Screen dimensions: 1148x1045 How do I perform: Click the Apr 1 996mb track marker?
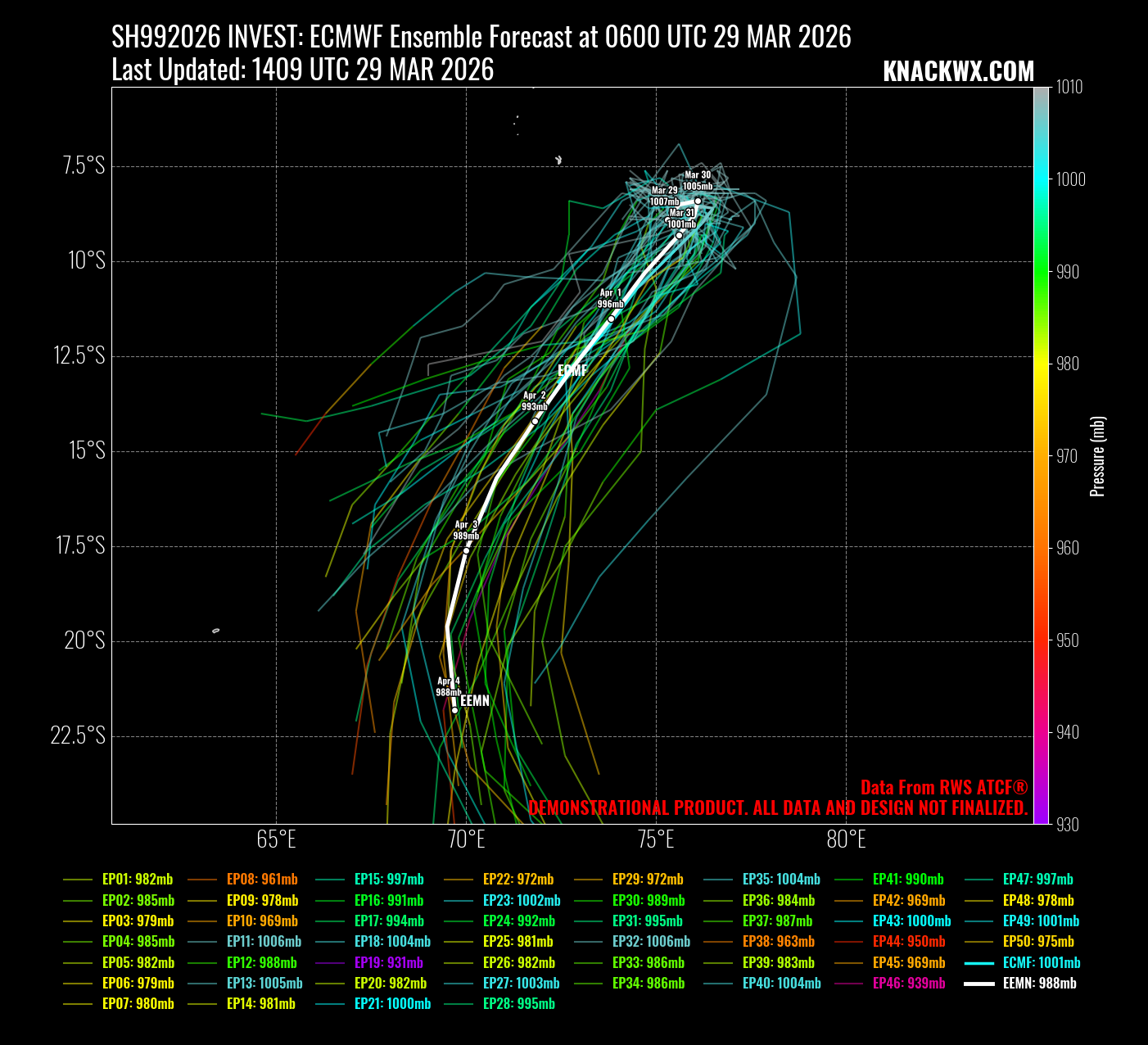(611, 319)
